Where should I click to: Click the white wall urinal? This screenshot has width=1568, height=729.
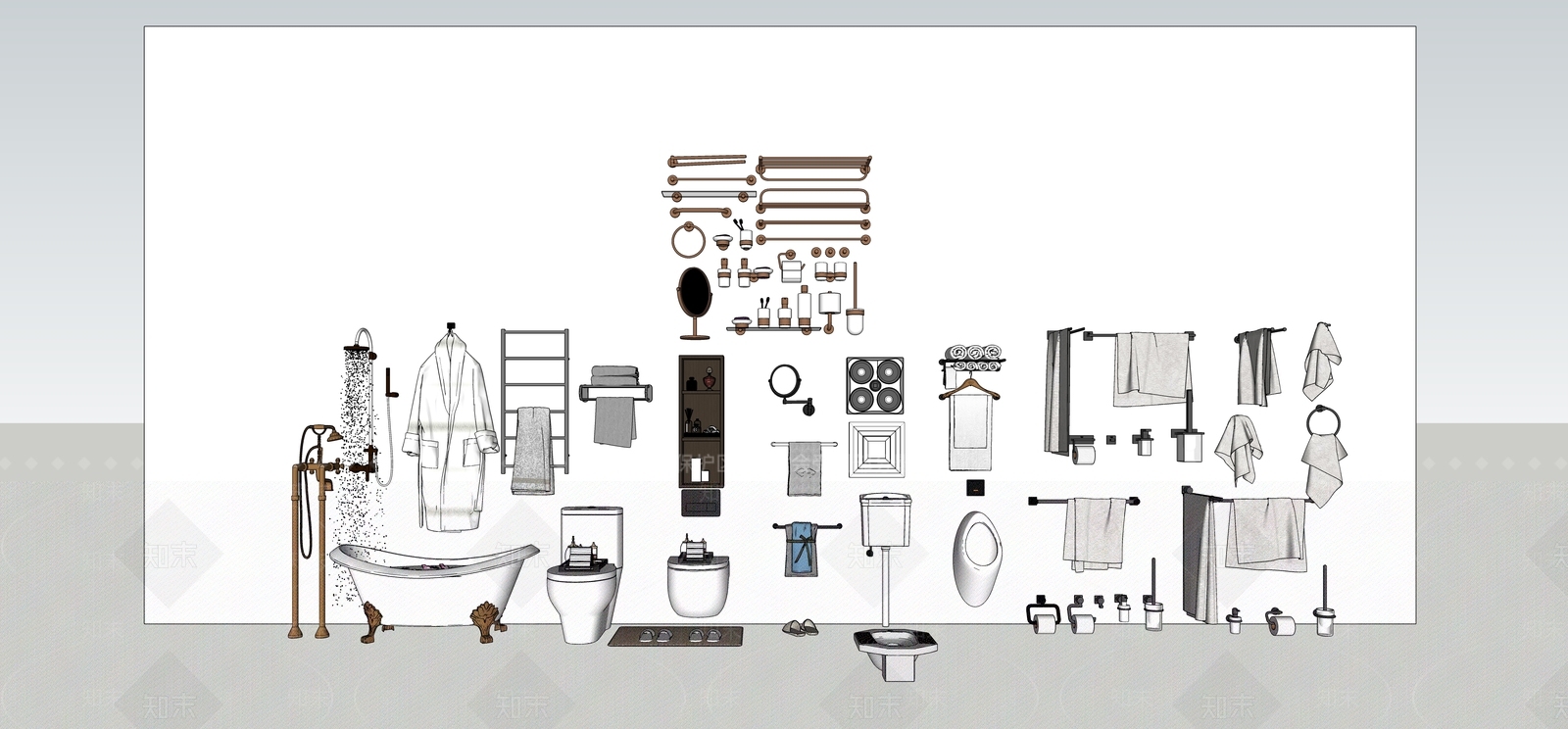point(977,559)
